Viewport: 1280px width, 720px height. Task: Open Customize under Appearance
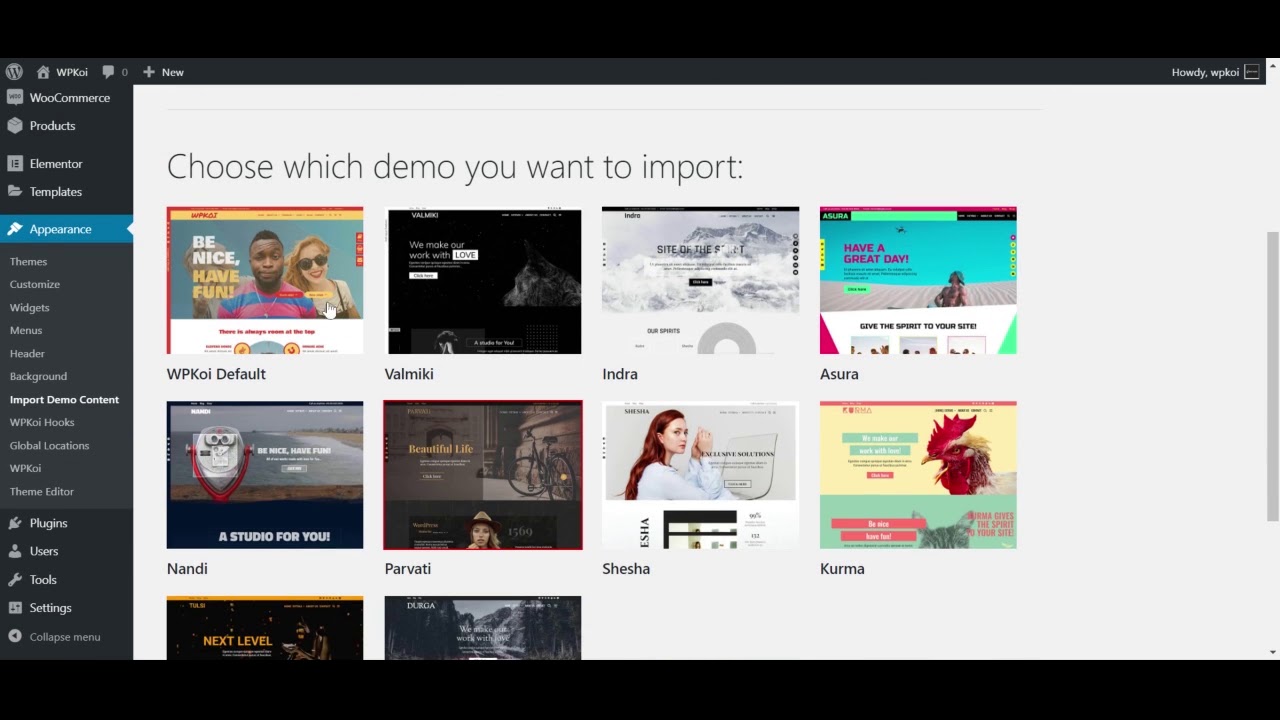tap(35, 285)
